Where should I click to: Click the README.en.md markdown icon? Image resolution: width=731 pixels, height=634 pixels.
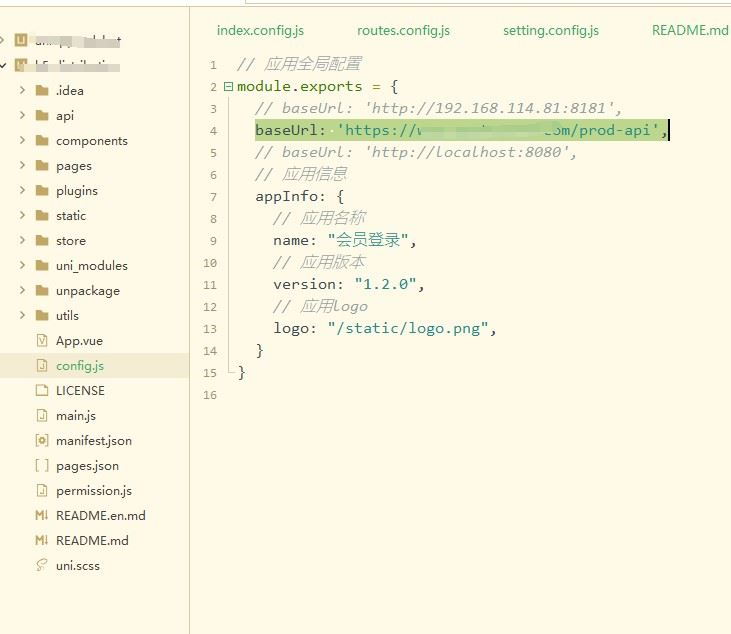click(x=41, y=515)
